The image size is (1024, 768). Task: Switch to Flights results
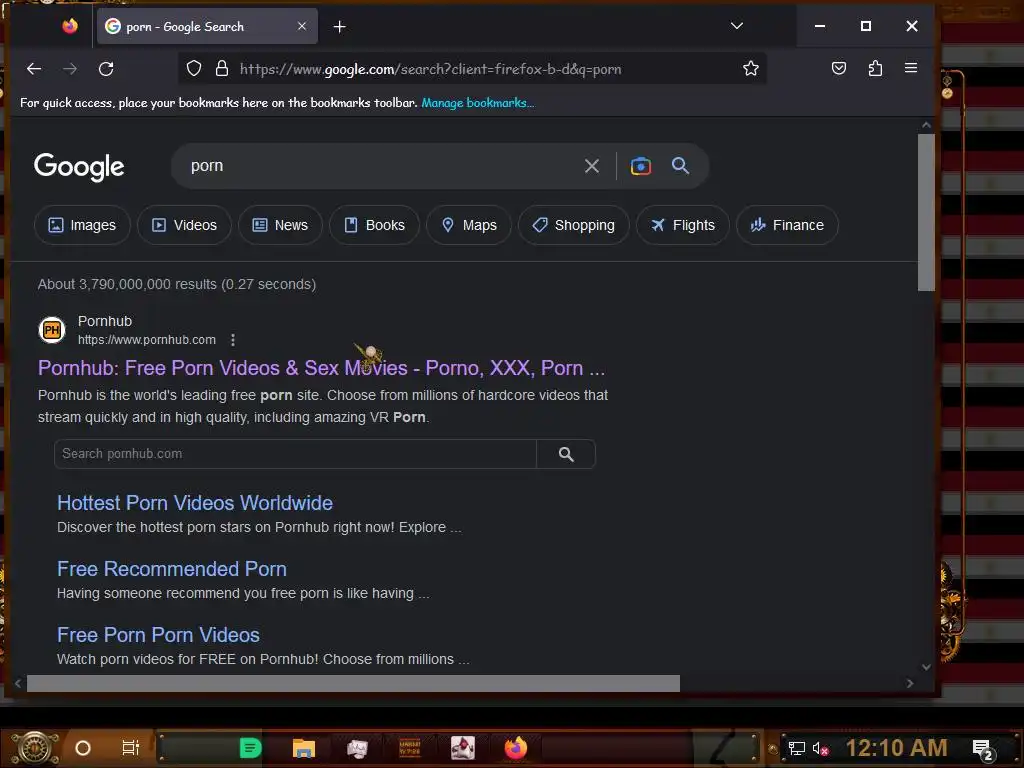682,225
